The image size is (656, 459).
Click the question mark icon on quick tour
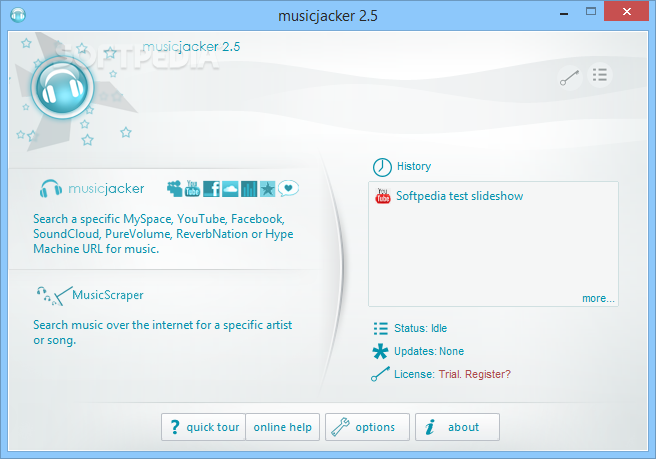(175, 427)
